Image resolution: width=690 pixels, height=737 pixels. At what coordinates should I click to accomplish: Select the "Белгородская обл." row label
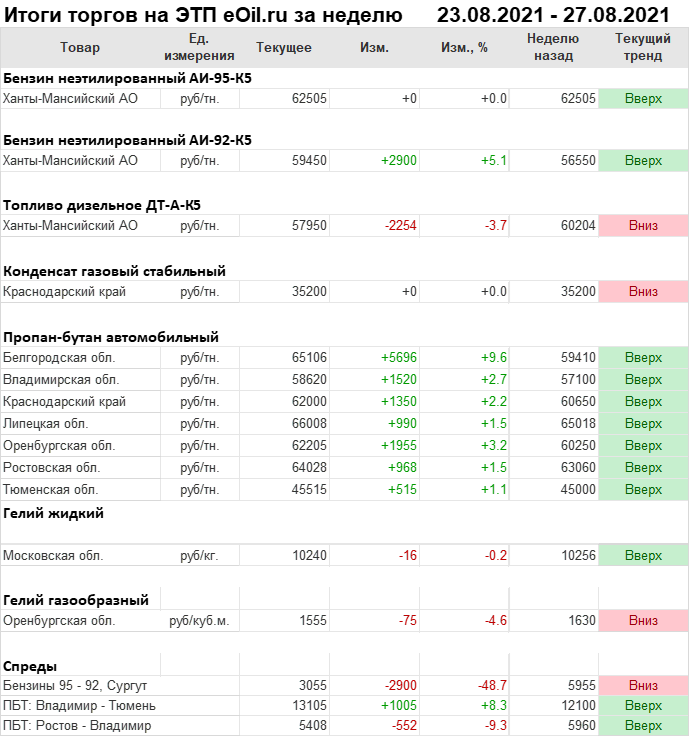59,358
